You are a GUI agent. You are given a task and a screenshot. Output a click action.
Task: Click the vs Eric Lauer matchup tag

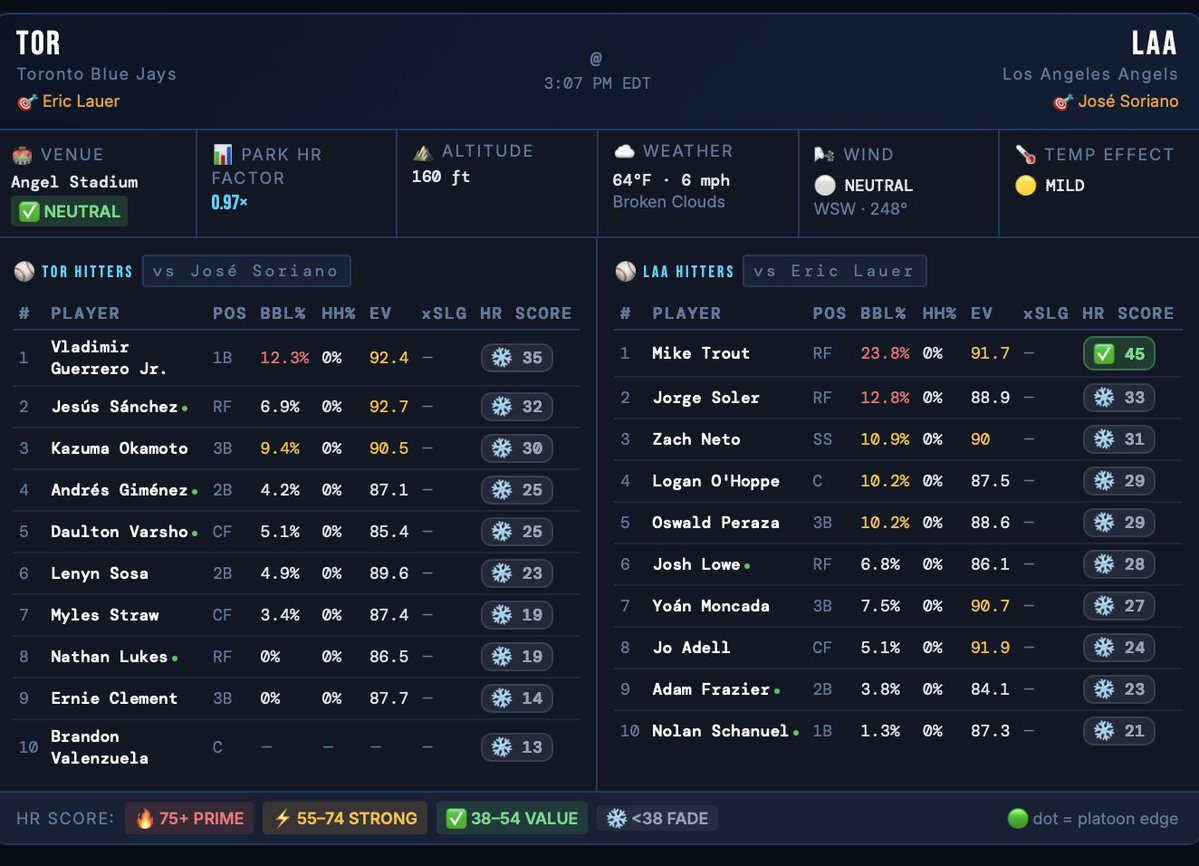click(834, 271)
